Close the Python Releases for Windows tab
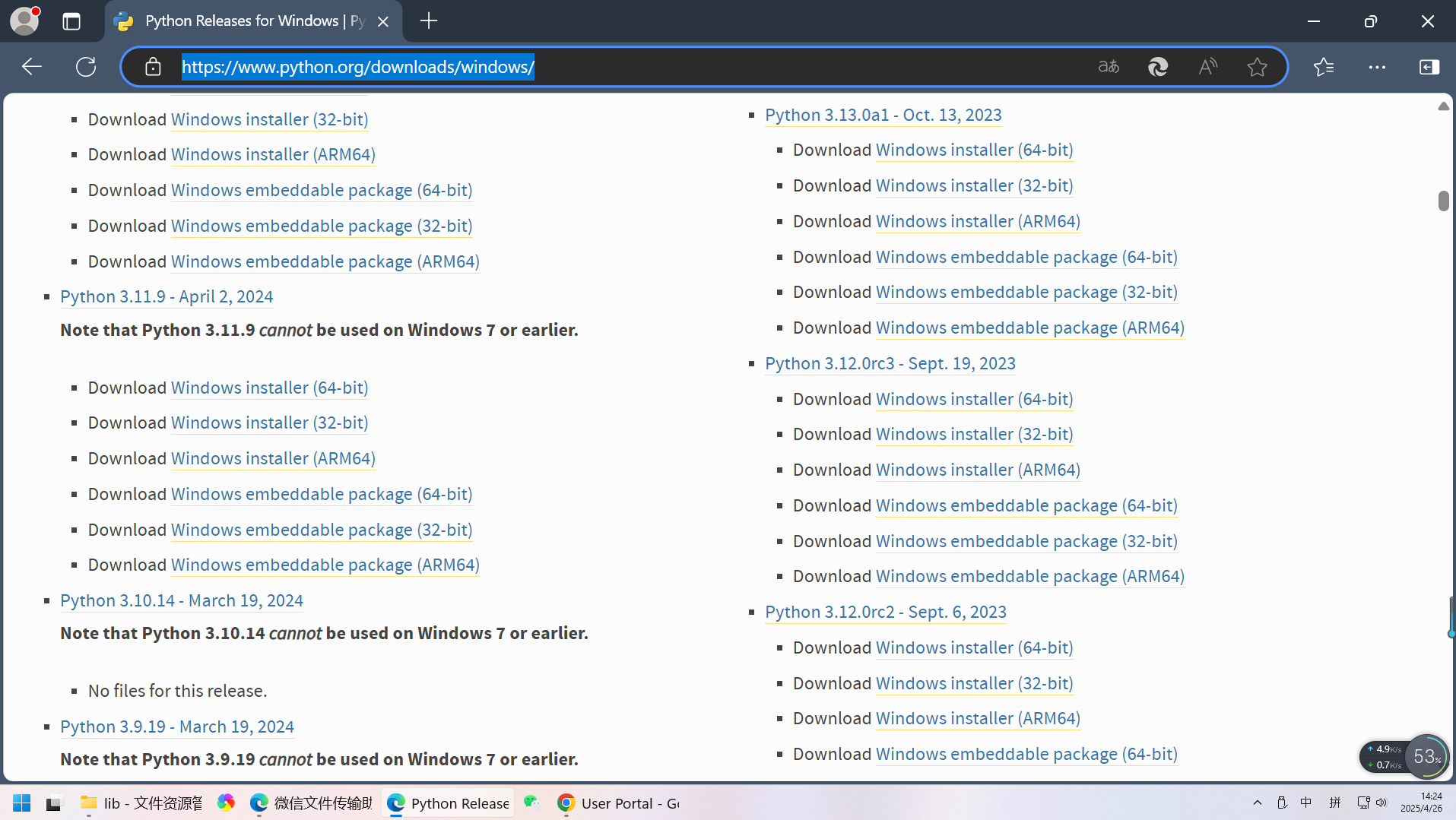 [383, 21]
